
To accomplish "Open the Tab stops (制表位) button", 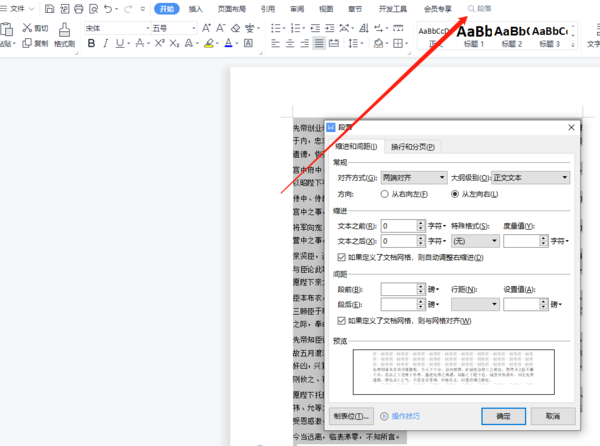I will coord(351,415).
